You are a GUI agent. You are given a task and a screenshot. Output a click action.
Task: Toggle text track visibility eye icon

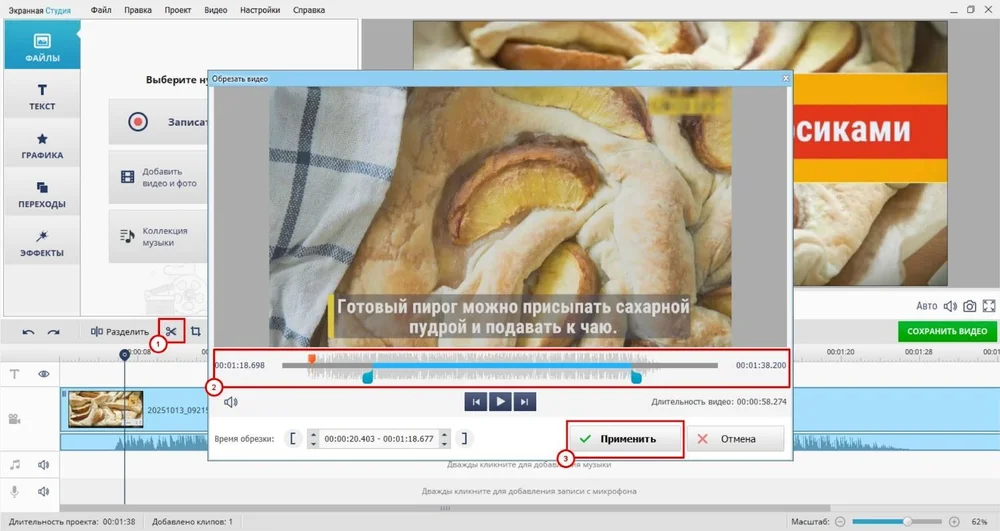click(x=43, y=374)
